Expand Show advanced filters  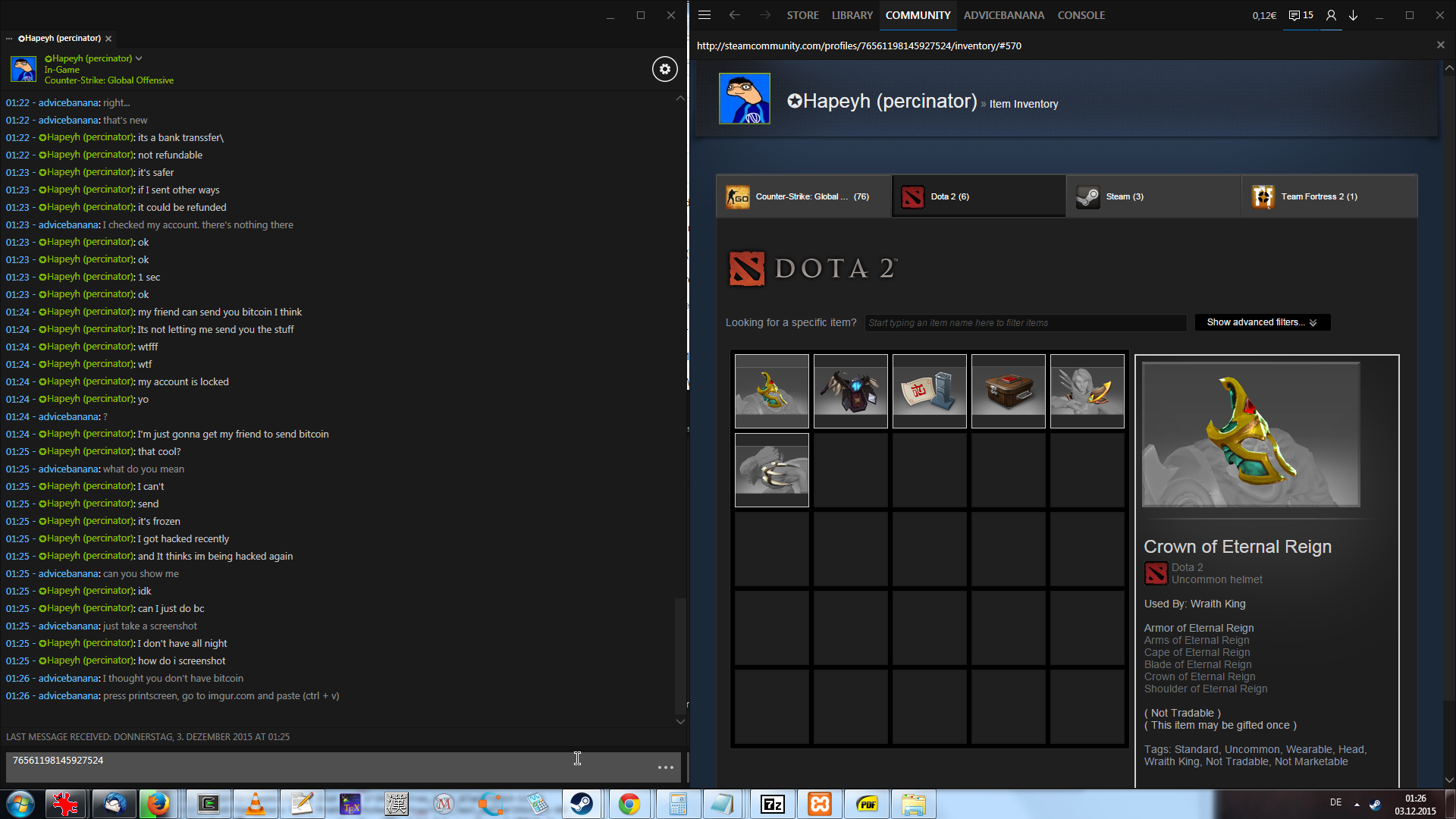click(x=1262, y=322)
